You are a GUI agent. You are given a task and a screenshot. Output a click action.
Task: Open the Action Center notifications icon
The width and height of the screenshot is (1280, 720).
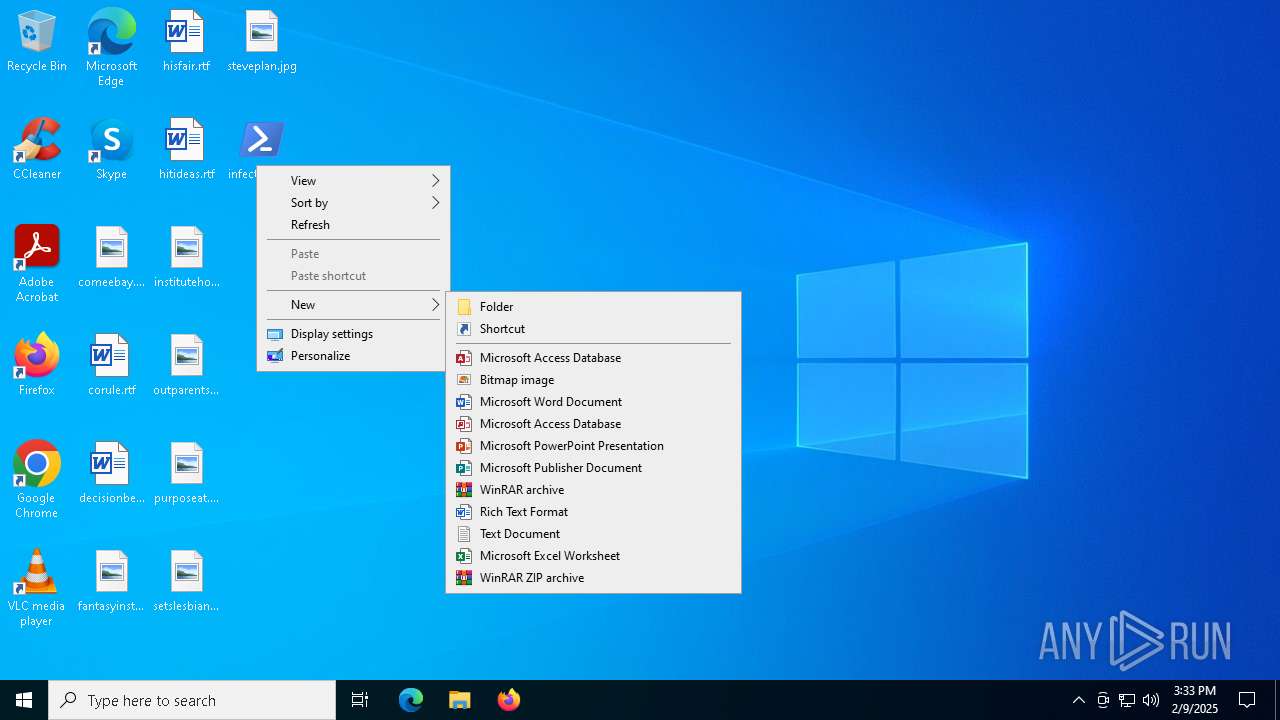(x=1247, y=700)
